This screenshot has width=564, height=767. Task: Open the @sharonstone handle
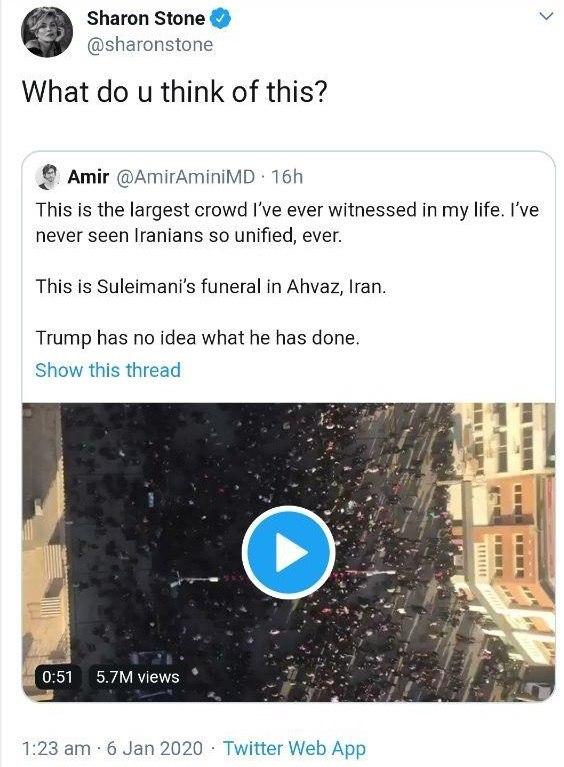click(x=150, y=45)
